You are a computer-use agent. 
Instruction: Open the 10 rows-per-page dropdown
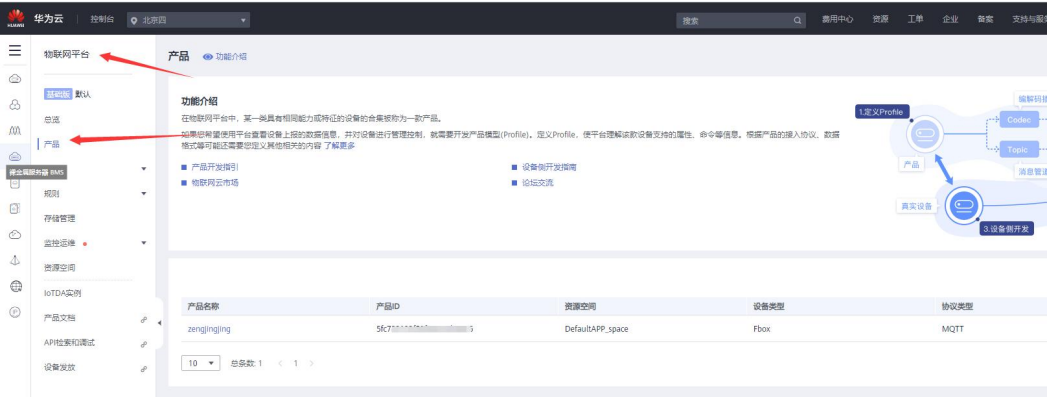coord(201,363)
